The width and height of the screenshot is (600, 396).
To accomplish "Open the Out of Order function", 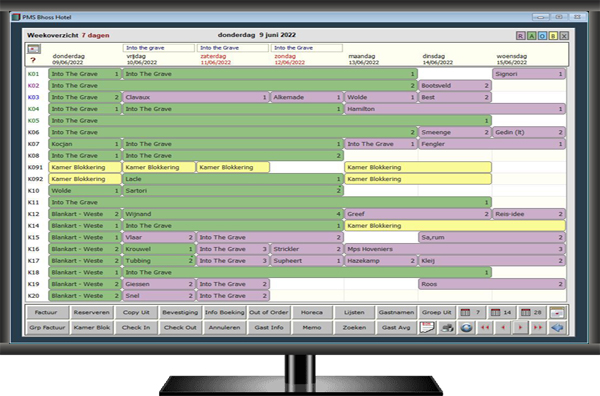I will [x=269, y=313].
